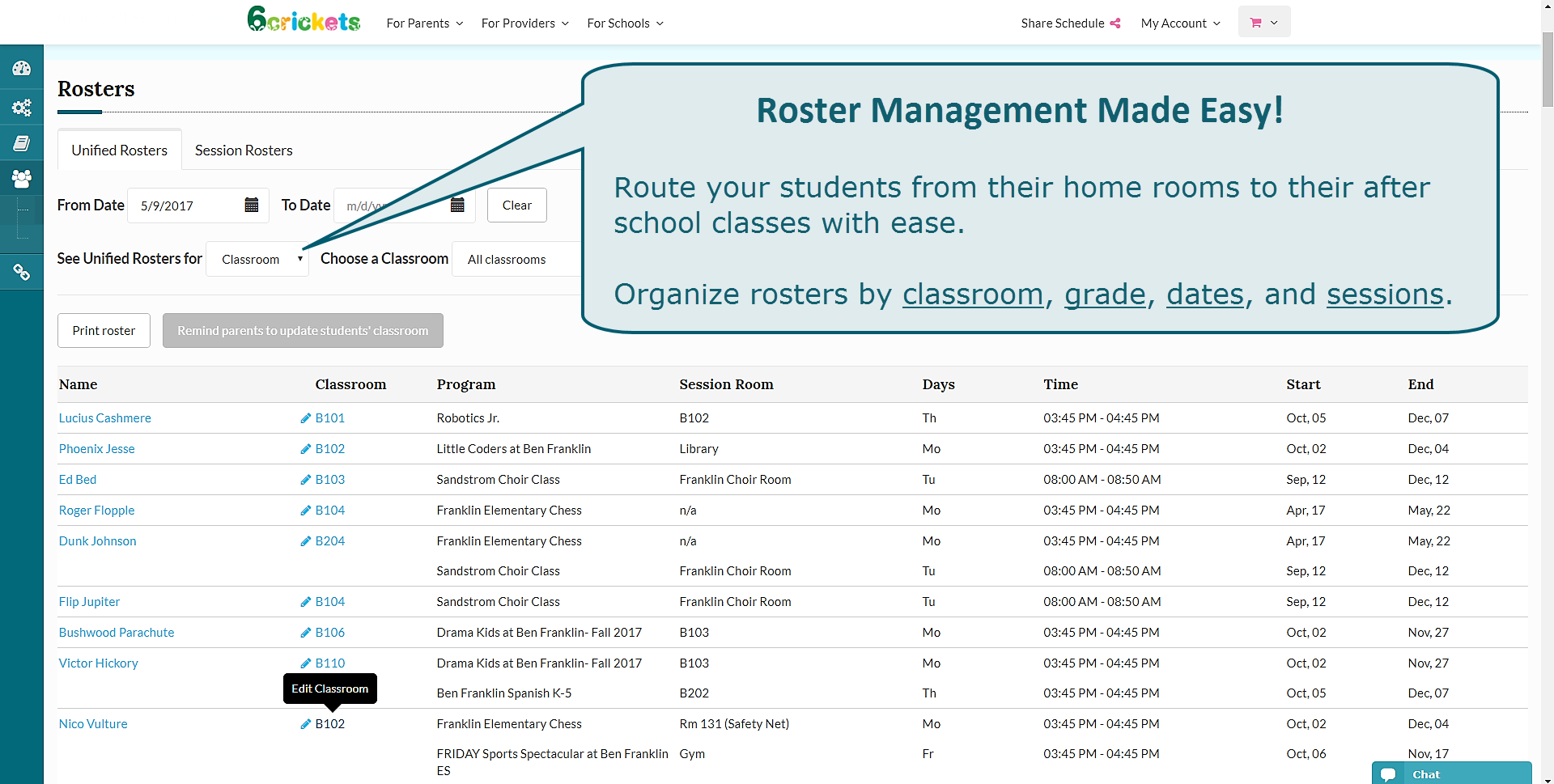Click Ben Franklin Spanish K-5 program cell
This screenshot has height=784, width=1554.
pyautogui.click(x=504, y=693)
